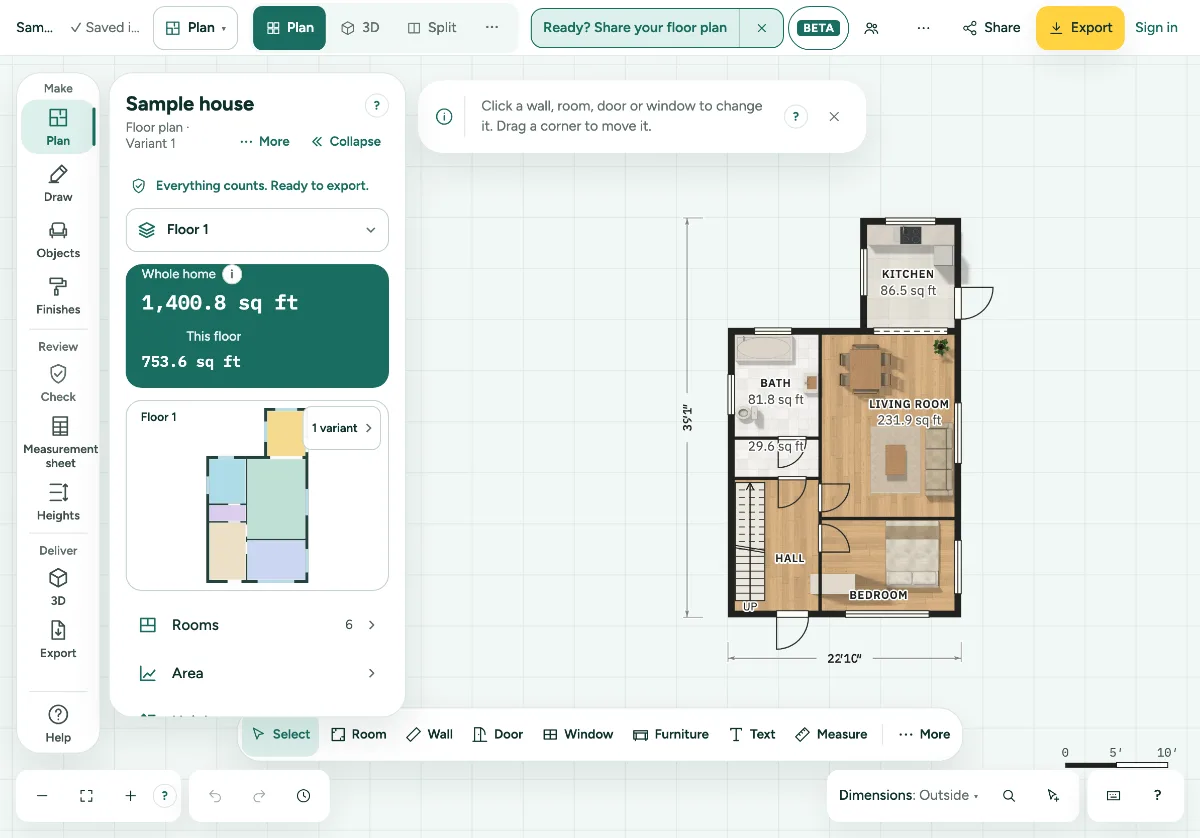Switch to the 3D view tab

click(x=360, y=28)
